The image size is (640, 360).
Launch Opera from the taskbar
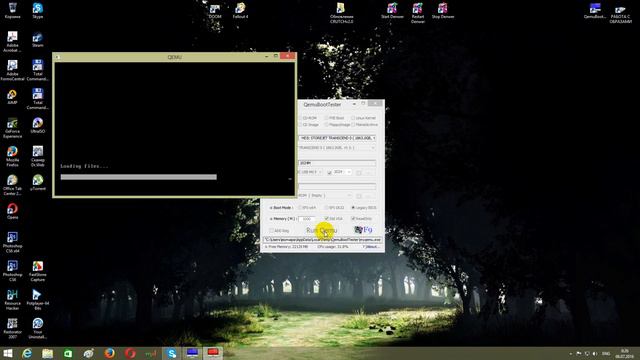pyautogui.click(x=130, y=353)
